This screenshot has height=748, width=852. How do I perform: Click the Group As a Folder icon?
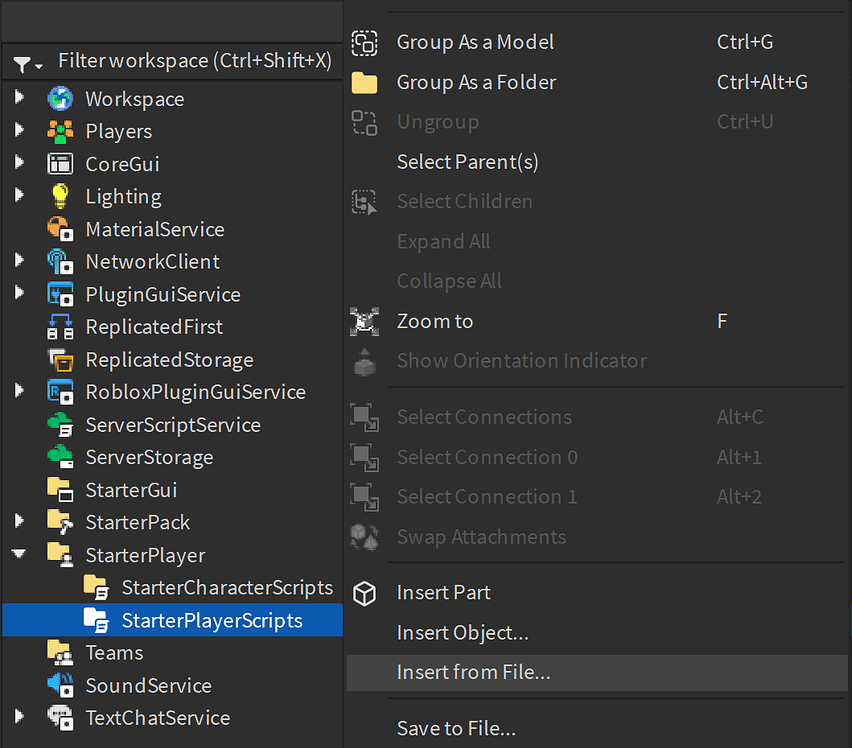365,82
